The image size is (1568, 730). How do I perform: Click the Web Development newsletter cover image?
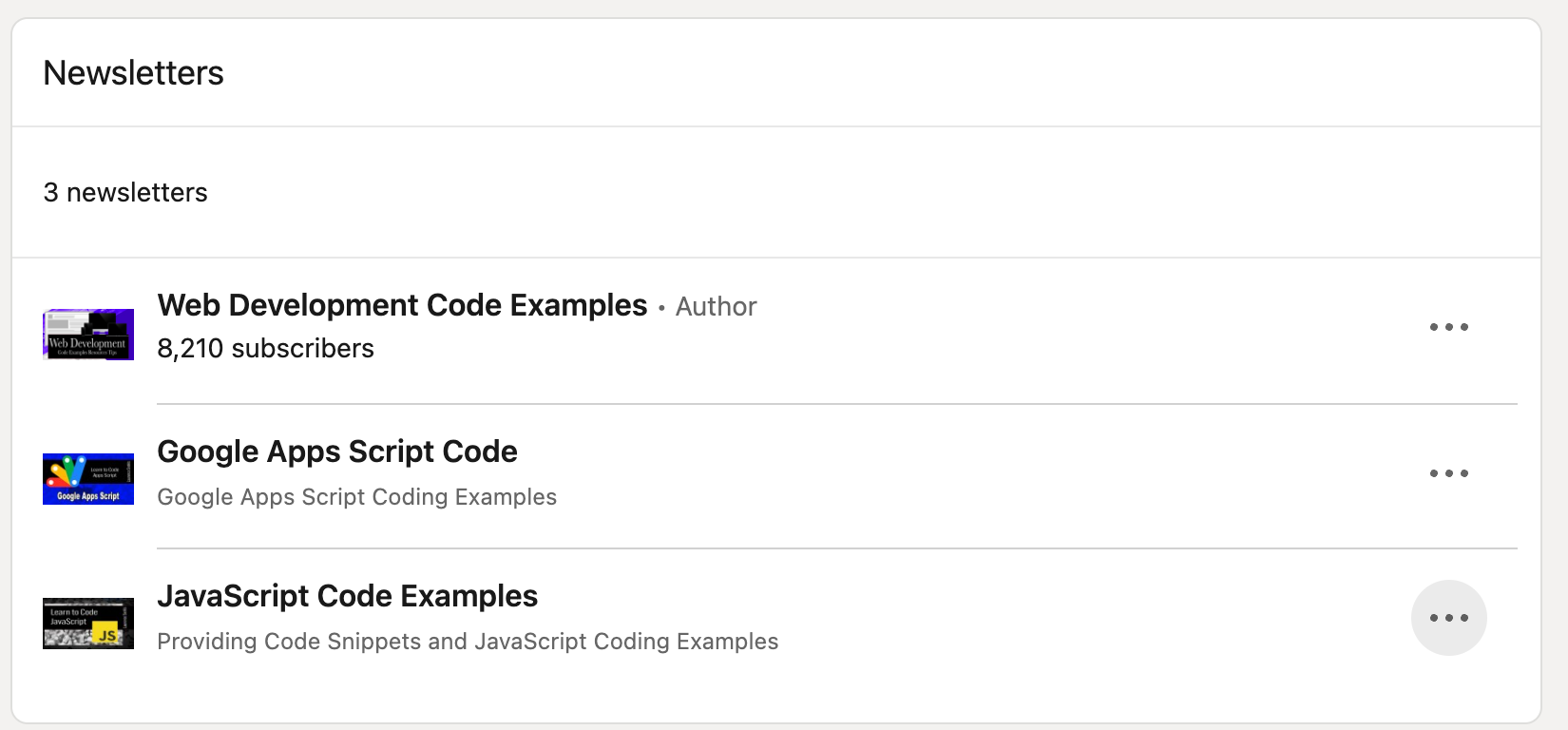[x=87, y=335]
